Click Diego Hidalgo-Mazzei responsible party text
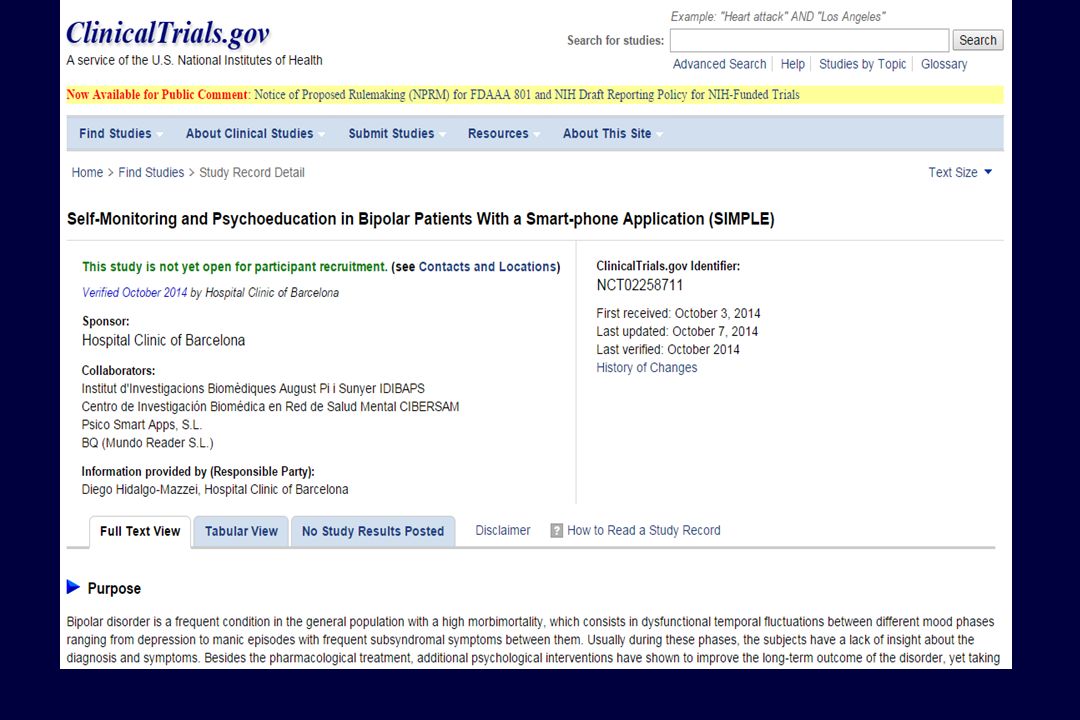The width and height of the screenshot is (1080, 720). click(x=215, y=489)
